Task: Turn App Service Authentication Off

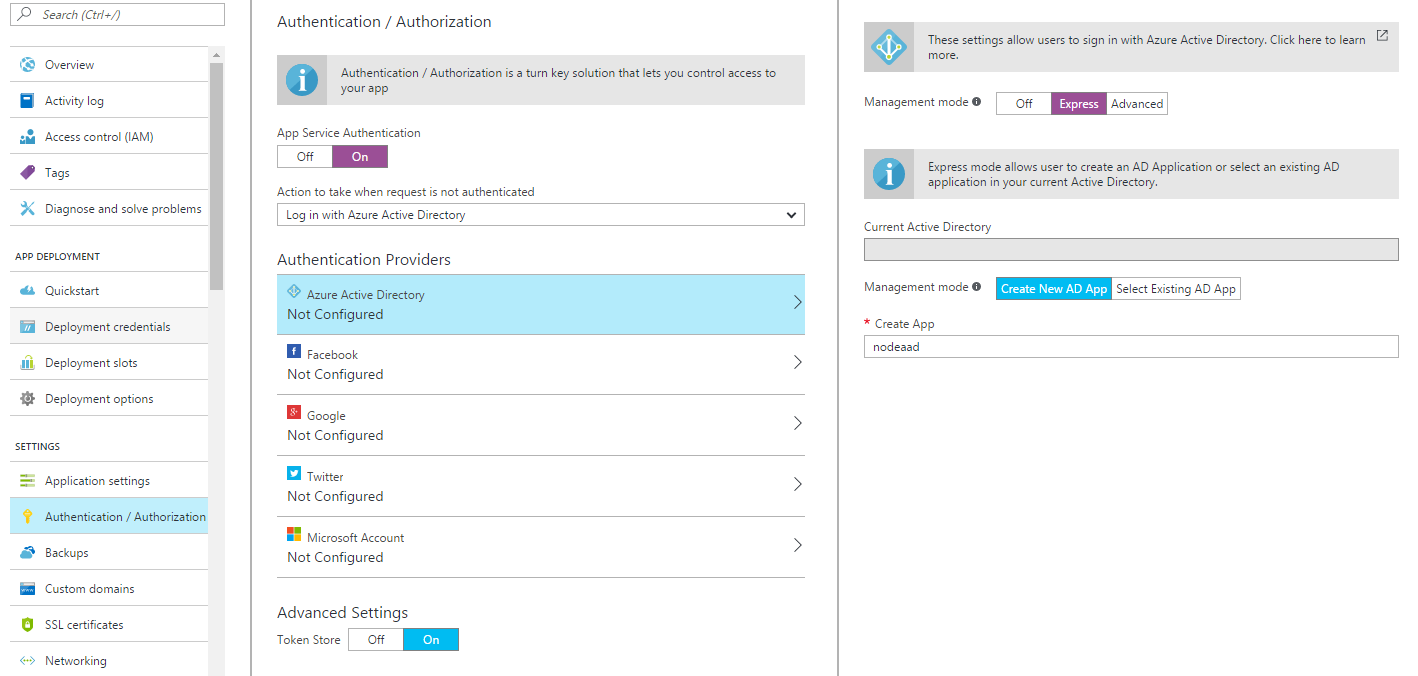Action: pos(304,156)
